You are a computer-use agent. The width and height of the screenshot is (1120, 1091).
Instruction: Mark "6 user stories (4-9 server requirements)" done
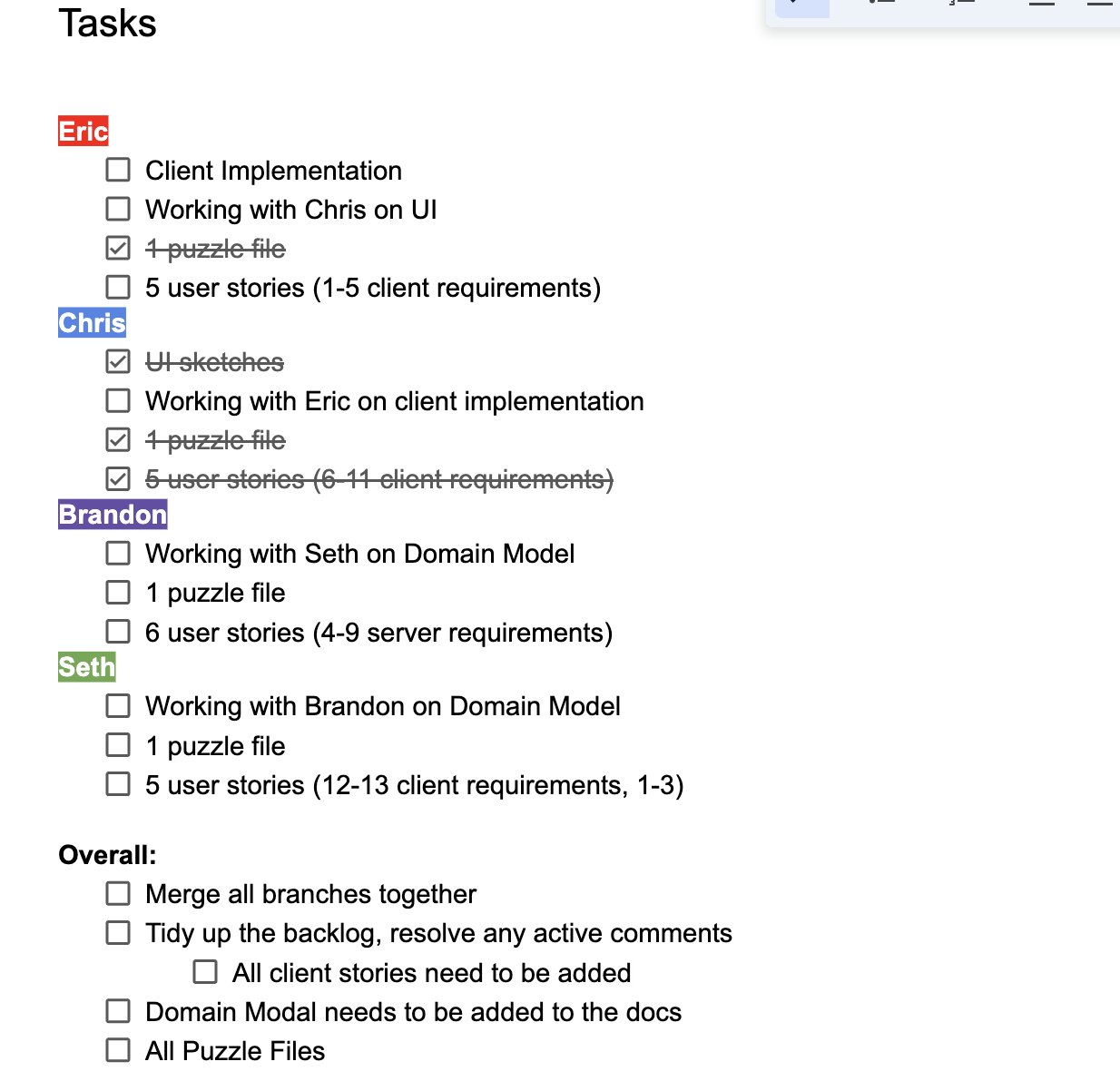[118, 631]
